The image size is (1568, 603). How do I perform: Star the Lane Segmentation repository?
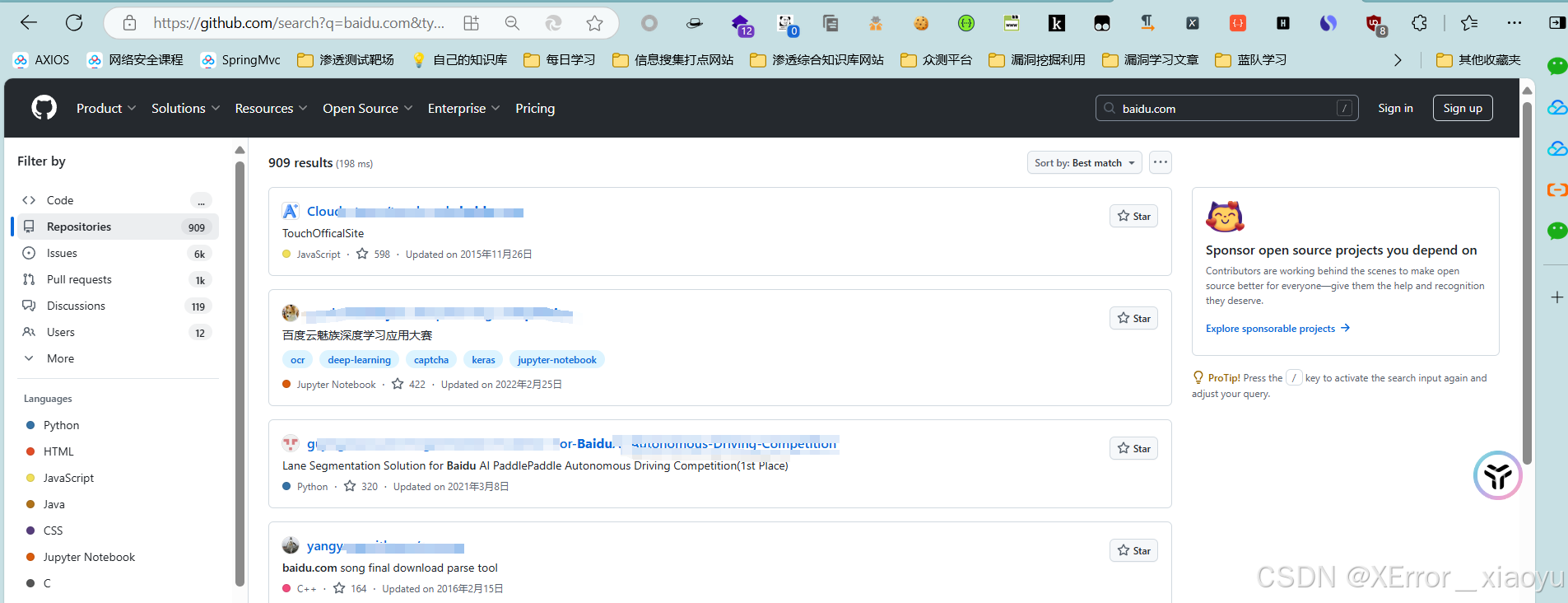(x=1133, y=448)
